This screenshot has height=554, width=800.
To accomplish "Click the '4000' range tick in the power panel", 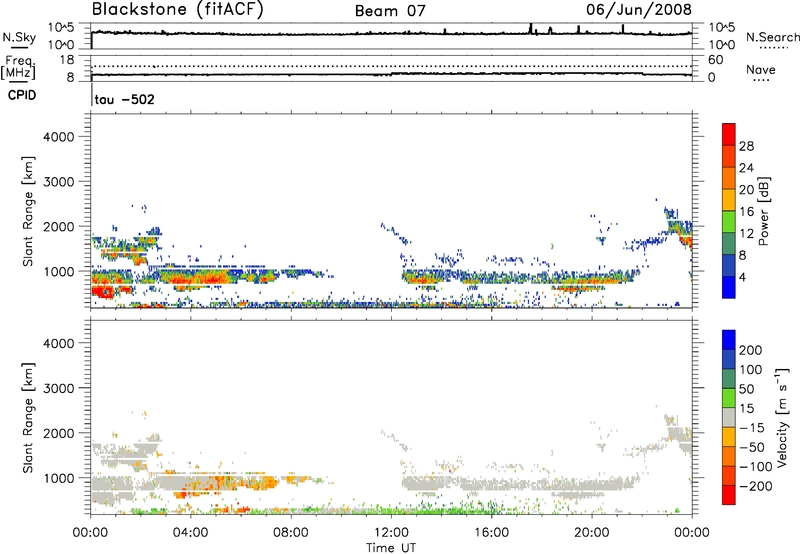I will point(58,137).
